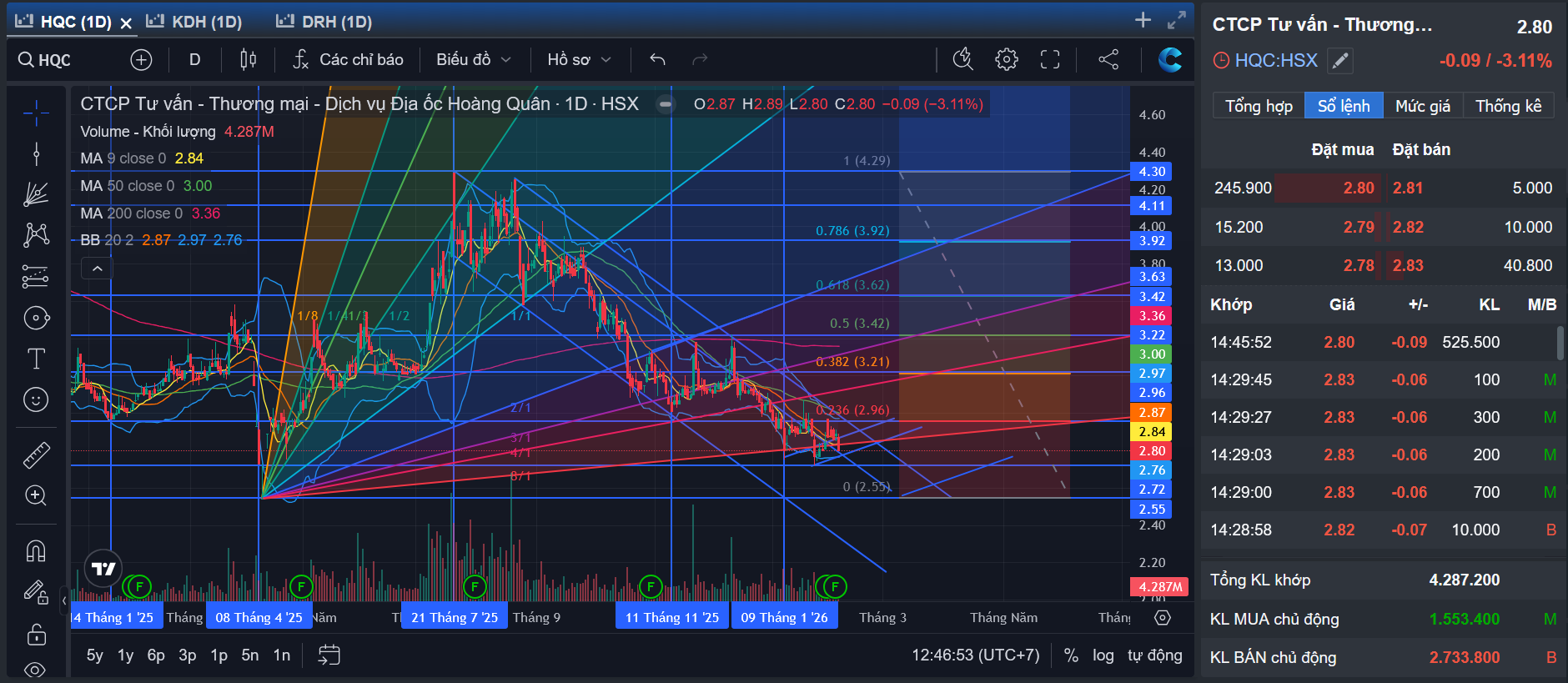1568x683 pixels.
Task: Click the matched-orders list scrollbar
Action: point(1560,343)
